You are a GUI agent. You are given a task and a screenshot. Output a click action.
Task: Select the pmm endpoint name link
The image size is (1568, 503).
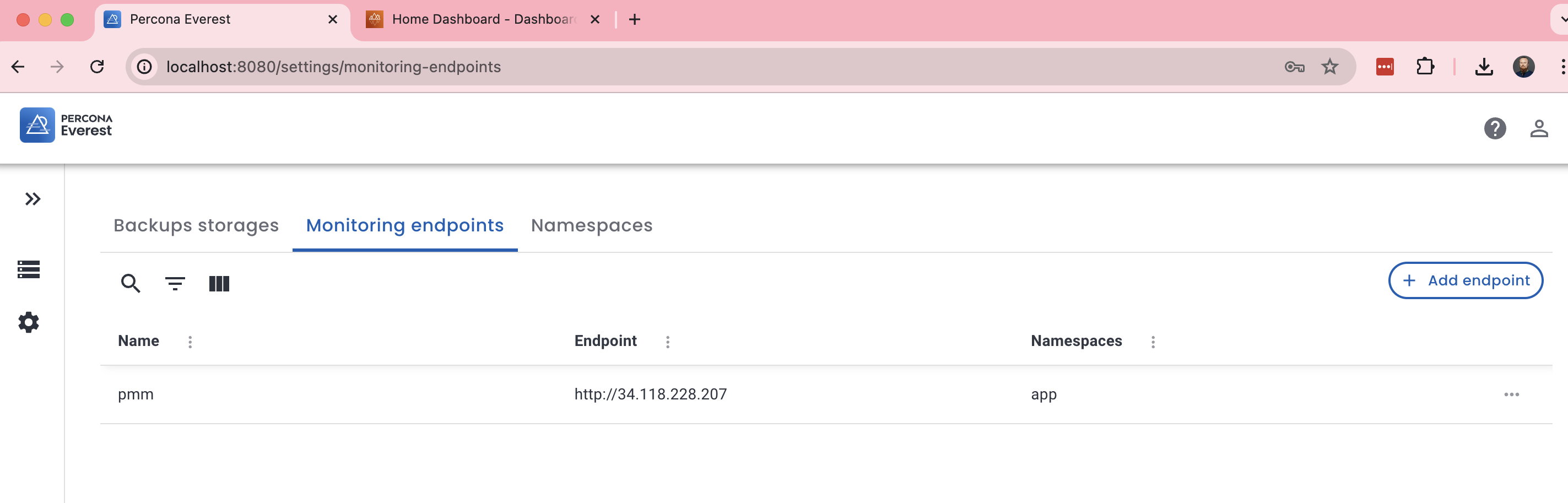(136, 394)
